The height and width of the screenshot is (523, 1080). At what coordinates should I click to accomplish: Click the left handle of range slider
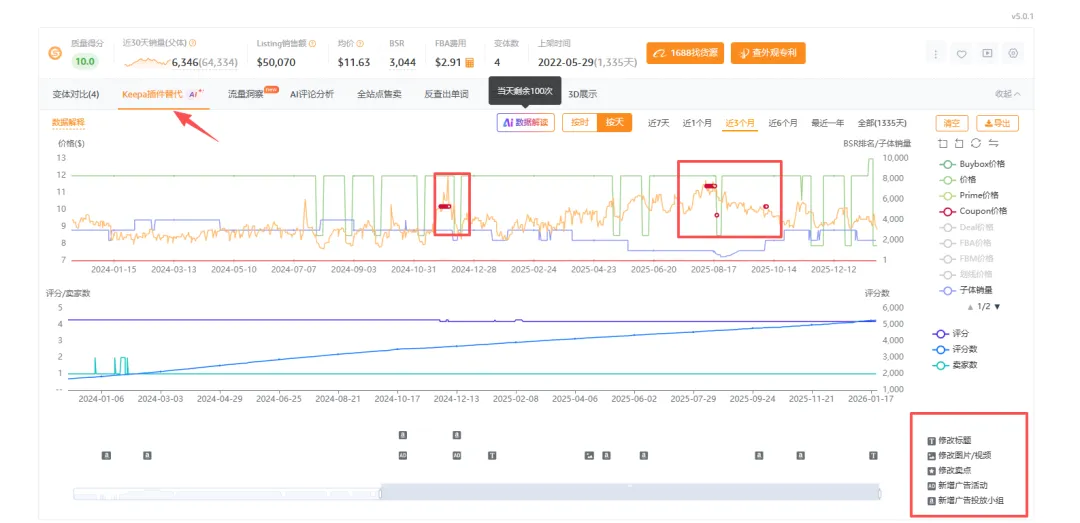(x=380, y=493)
